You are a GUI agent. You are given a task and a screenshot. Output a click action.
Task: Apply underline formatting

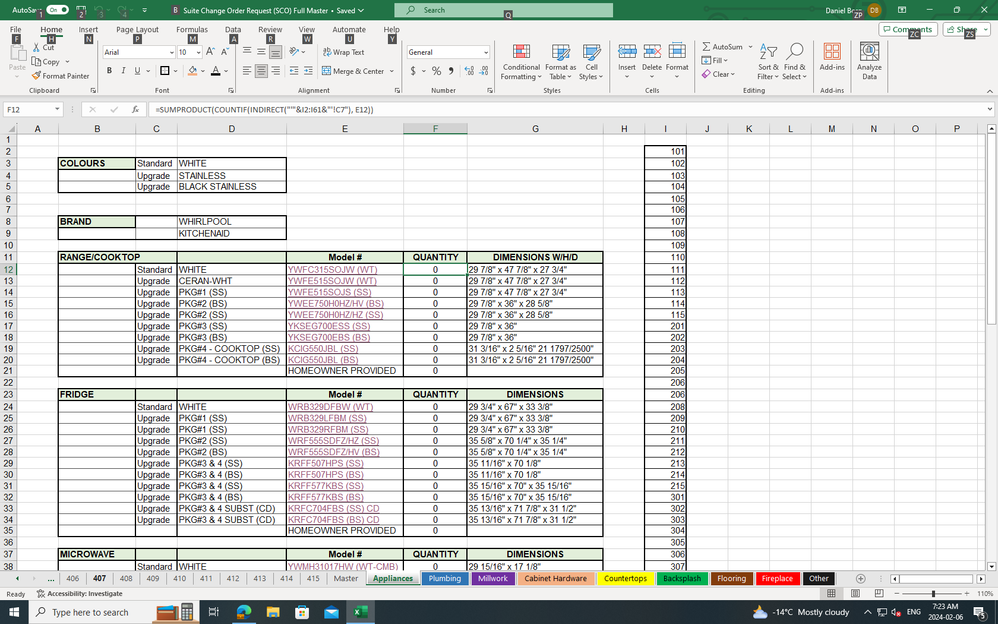pyautogui.click(x=137, y=71)
